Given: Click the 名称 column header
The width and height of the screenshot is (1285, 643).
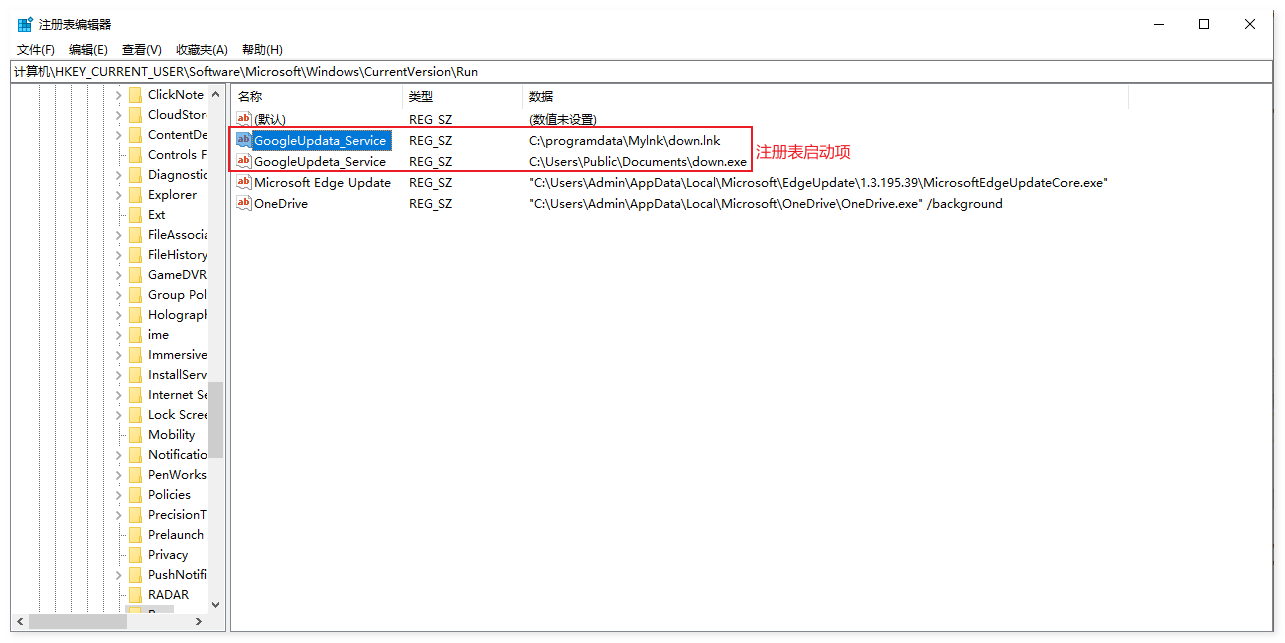Looking at the screenshot, I should pos(250,96).
